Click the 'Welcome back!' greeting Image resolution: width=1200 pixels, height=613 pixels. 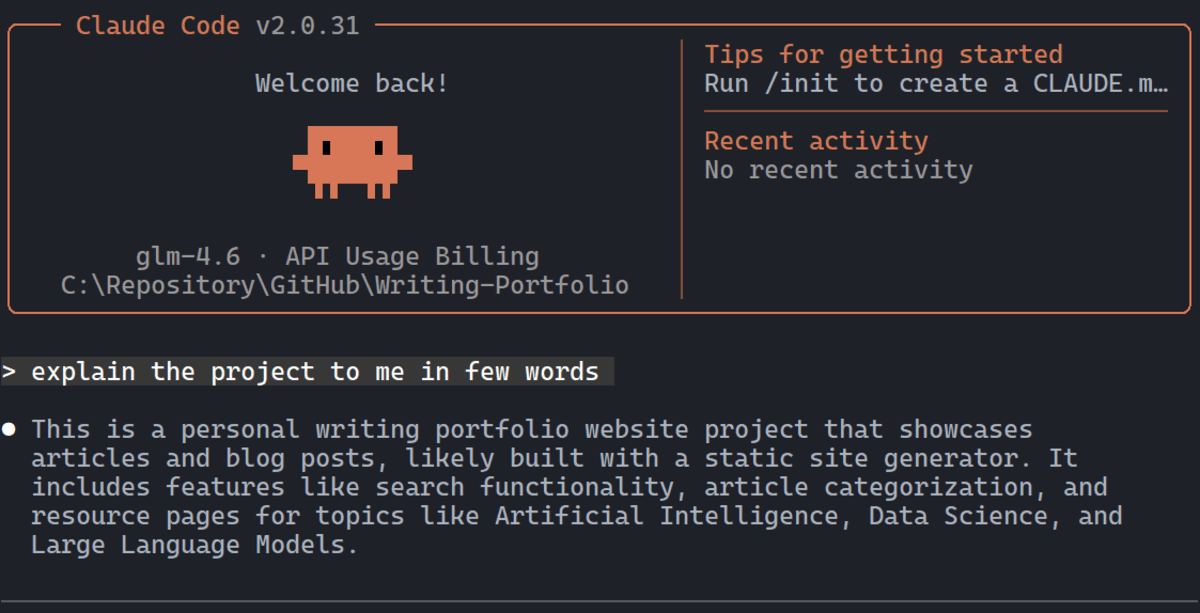(x=352, y=83)
